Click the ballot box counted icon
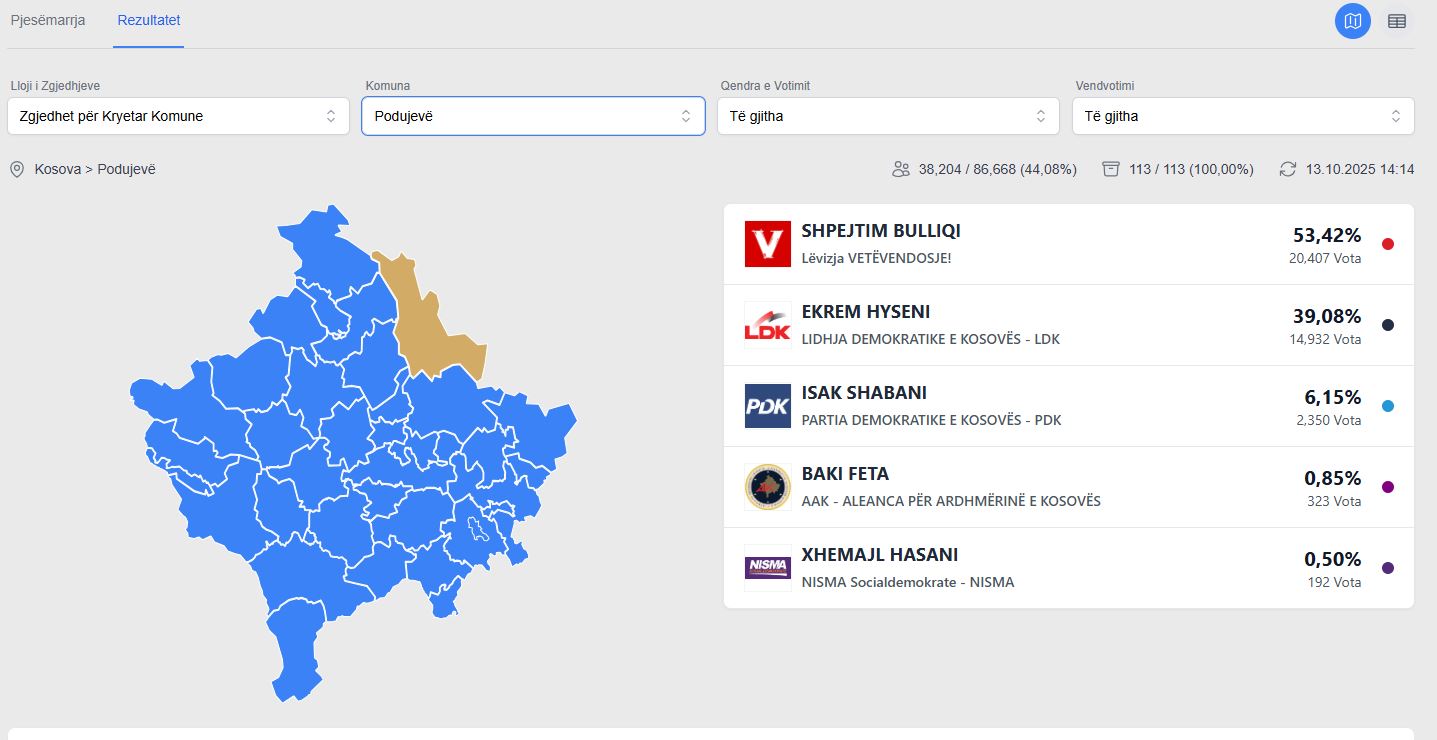1437x740 pixels. [x=1111, y=170]
